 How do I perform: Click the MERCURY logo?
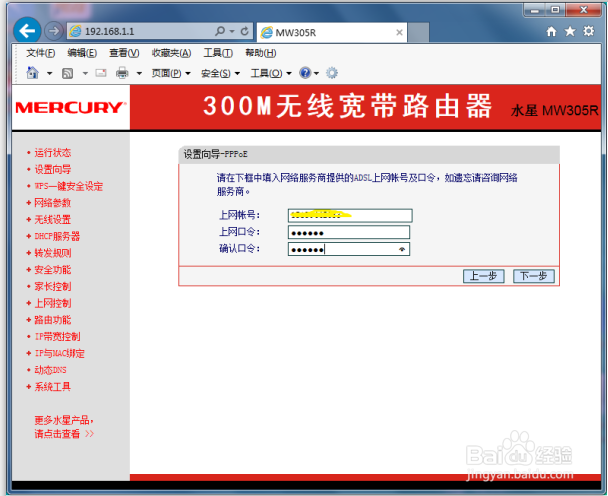[71, 107]
